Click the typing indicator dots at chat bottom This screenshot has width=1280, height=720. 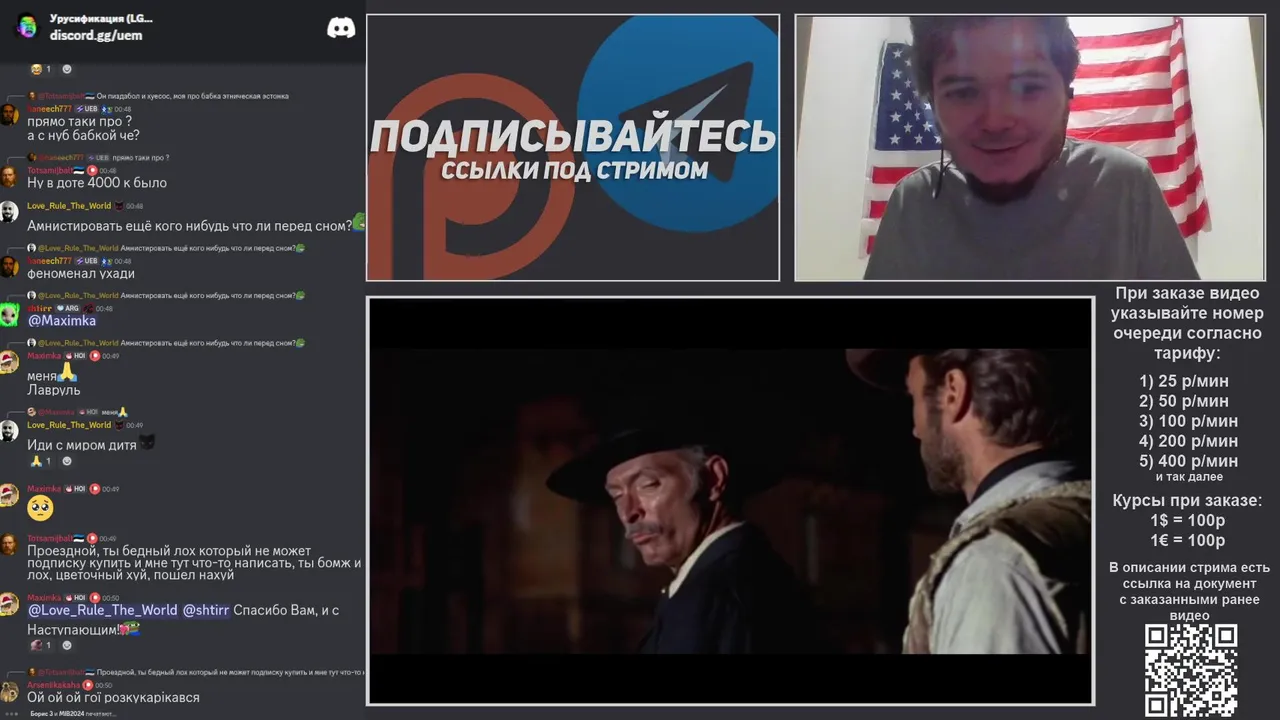(x=11, y=713)
